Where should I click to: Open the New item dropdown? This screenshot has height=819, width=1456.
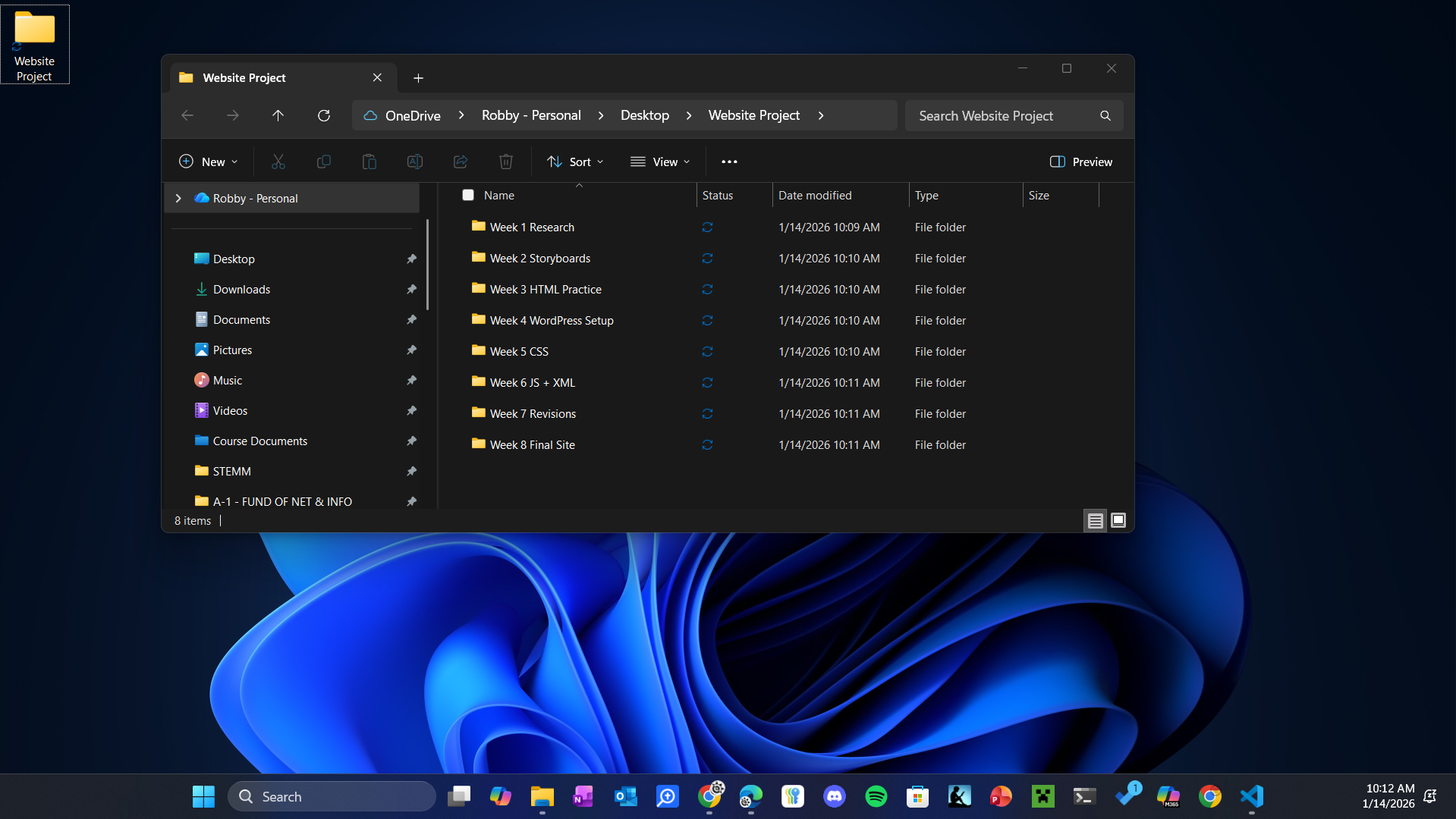(209, 162)
